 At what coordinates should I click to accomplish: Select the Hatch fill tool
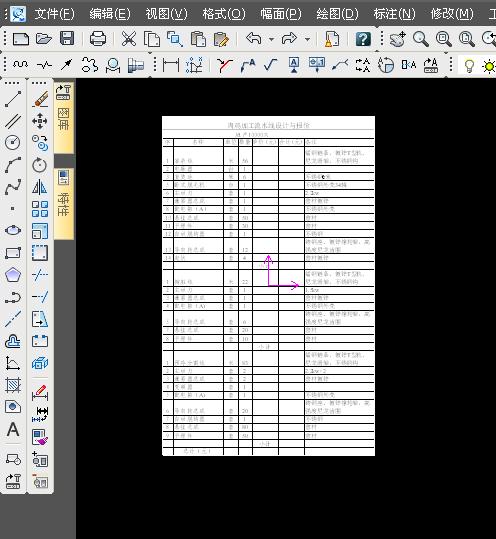coord(13,385)
